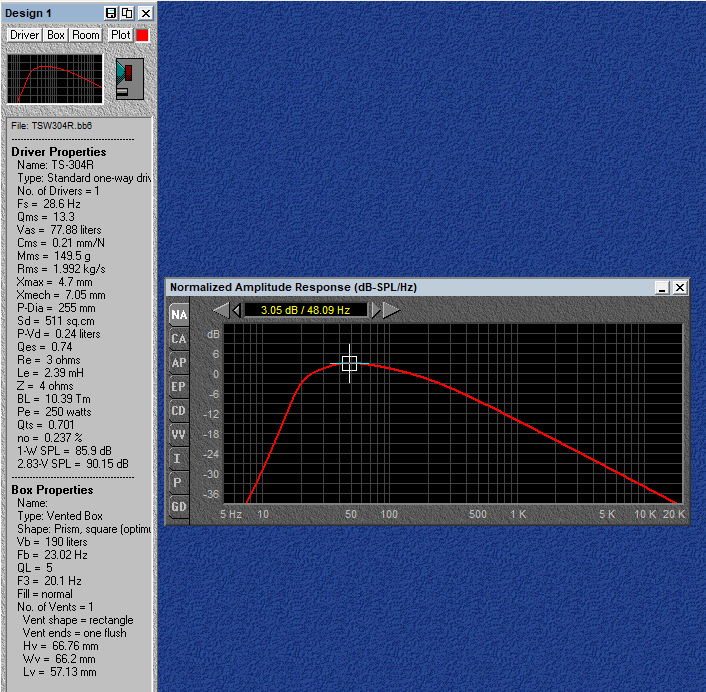Switch to the P phase tab
The height and width of the screenshot is (692, 706).
click(x=179, y=483)
